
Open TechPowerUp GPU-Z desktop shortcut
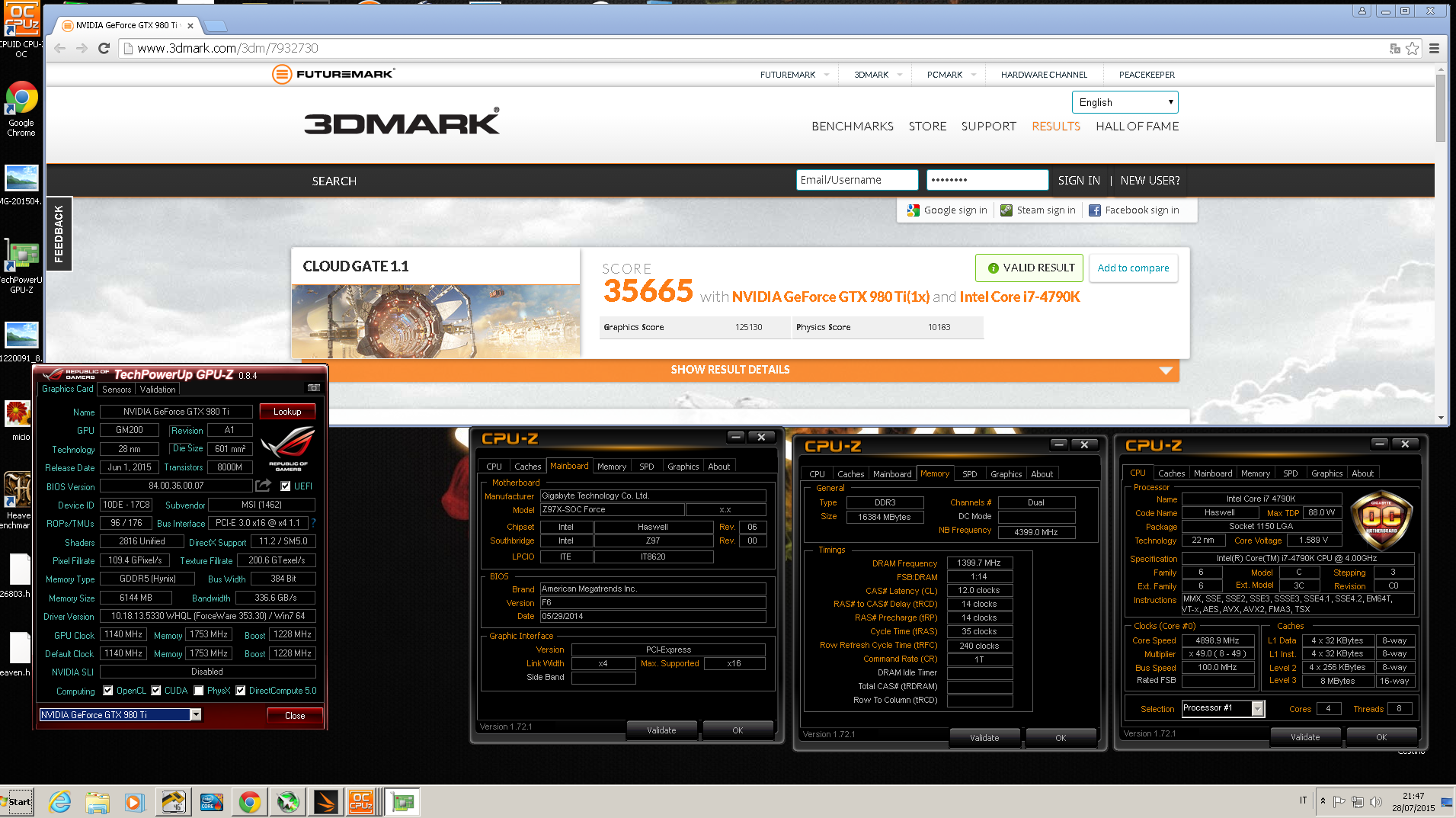pyautogui.click(x=21, y=266)
